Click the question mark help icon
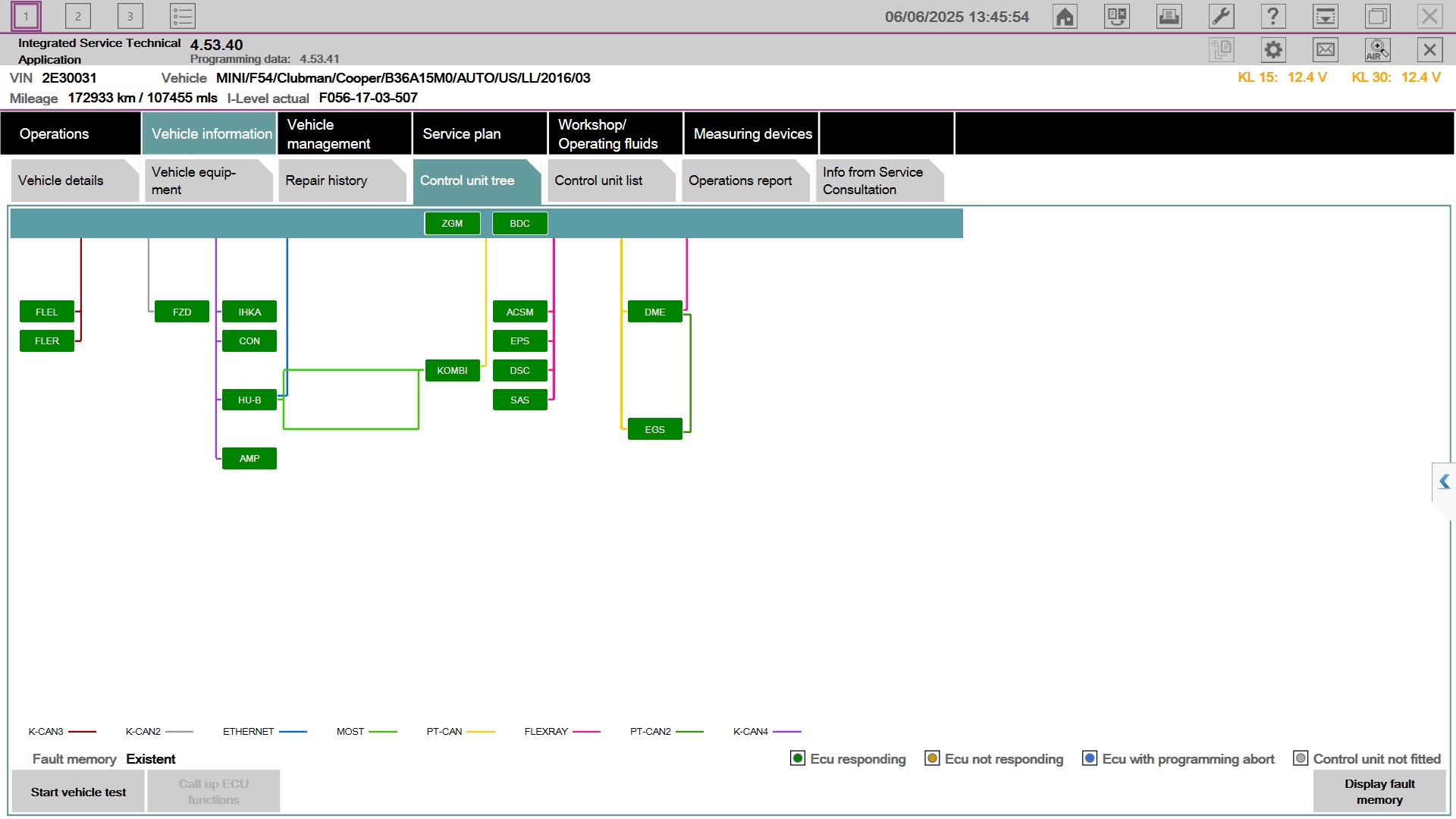This screenshot has height=819, width=1456. (1272, 17)
